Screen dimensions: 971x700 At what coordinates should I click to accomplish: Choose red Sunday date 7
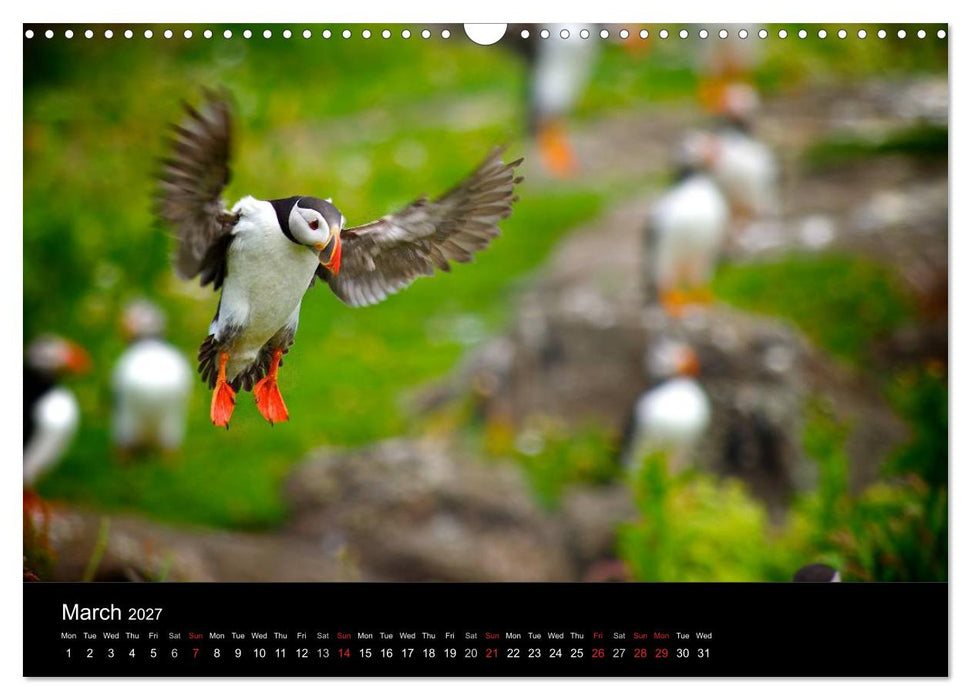point(196,653)
